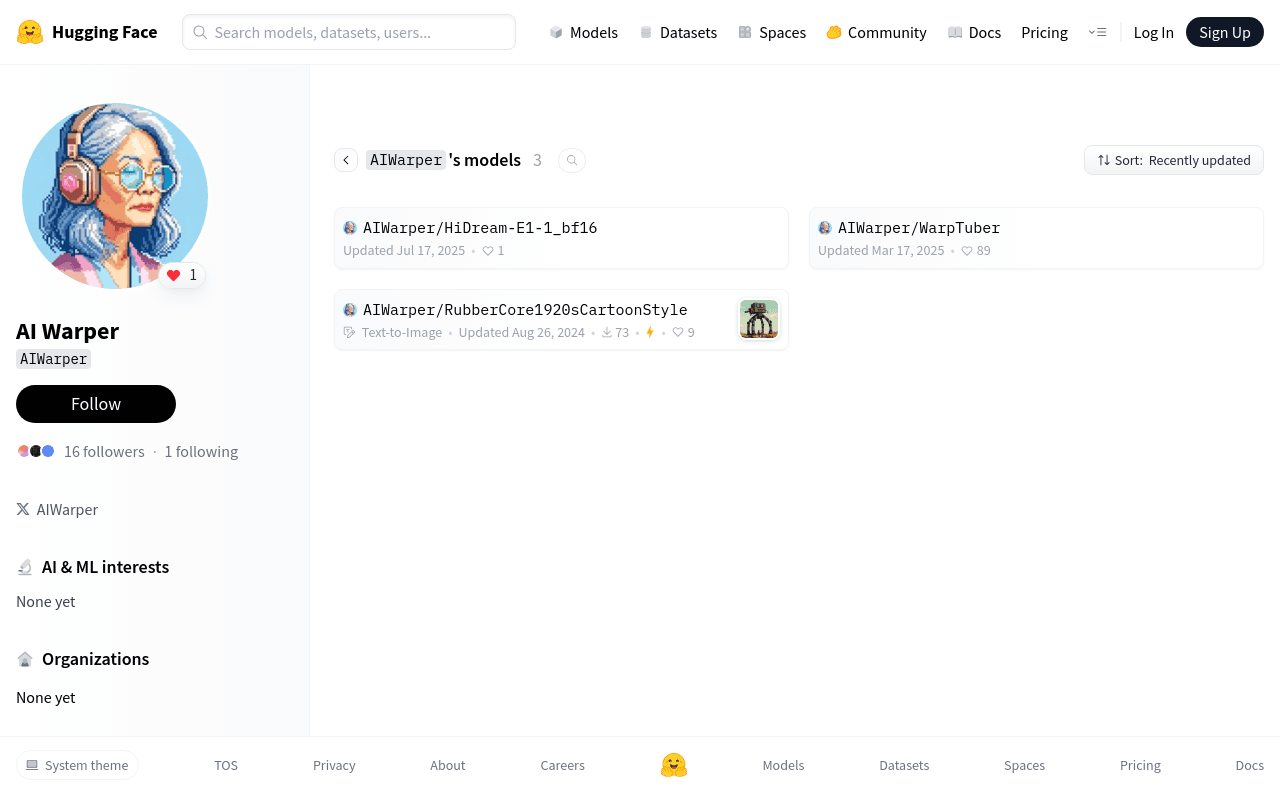Click the Sign Up button

1225,32
